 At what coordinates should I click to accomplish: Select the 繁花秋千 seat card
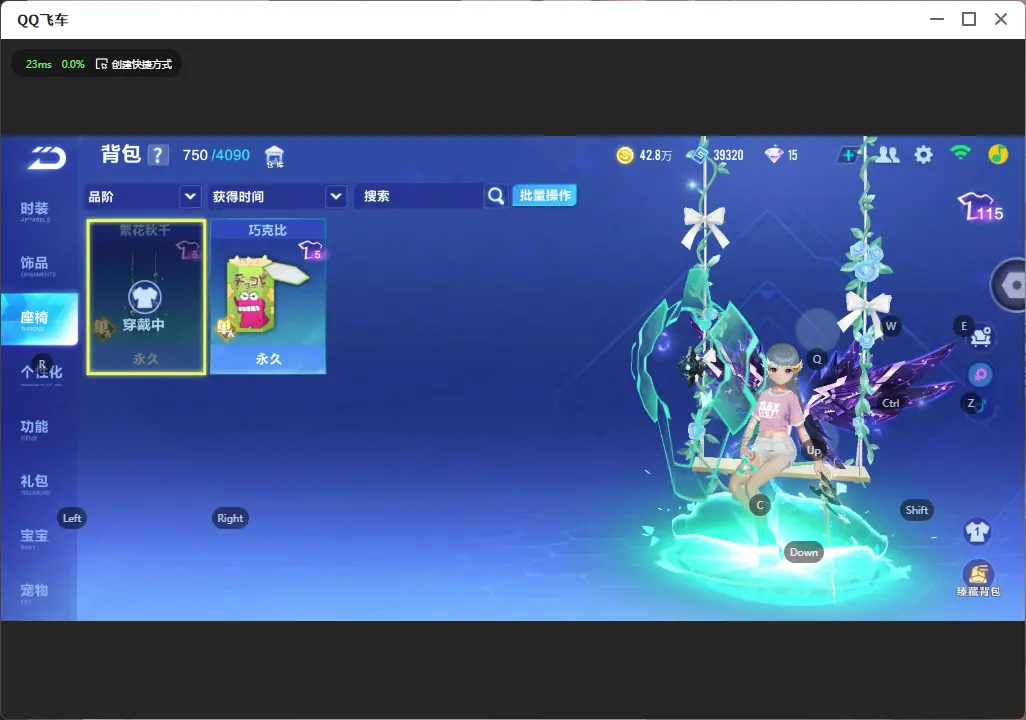pyautogui.click(x=146, y=297)
